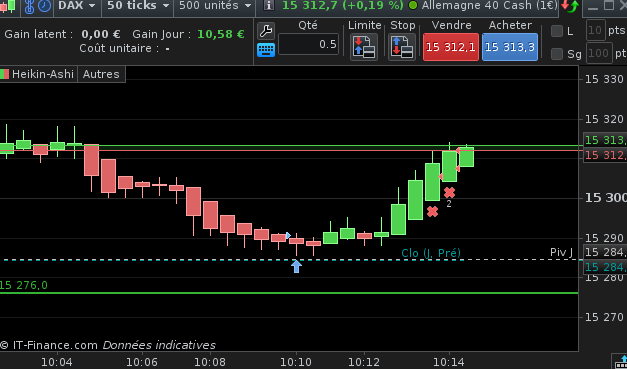627x369 pixels.
Task: Click the Qté quantity field showing 0.5
Action: pos(308,44)
